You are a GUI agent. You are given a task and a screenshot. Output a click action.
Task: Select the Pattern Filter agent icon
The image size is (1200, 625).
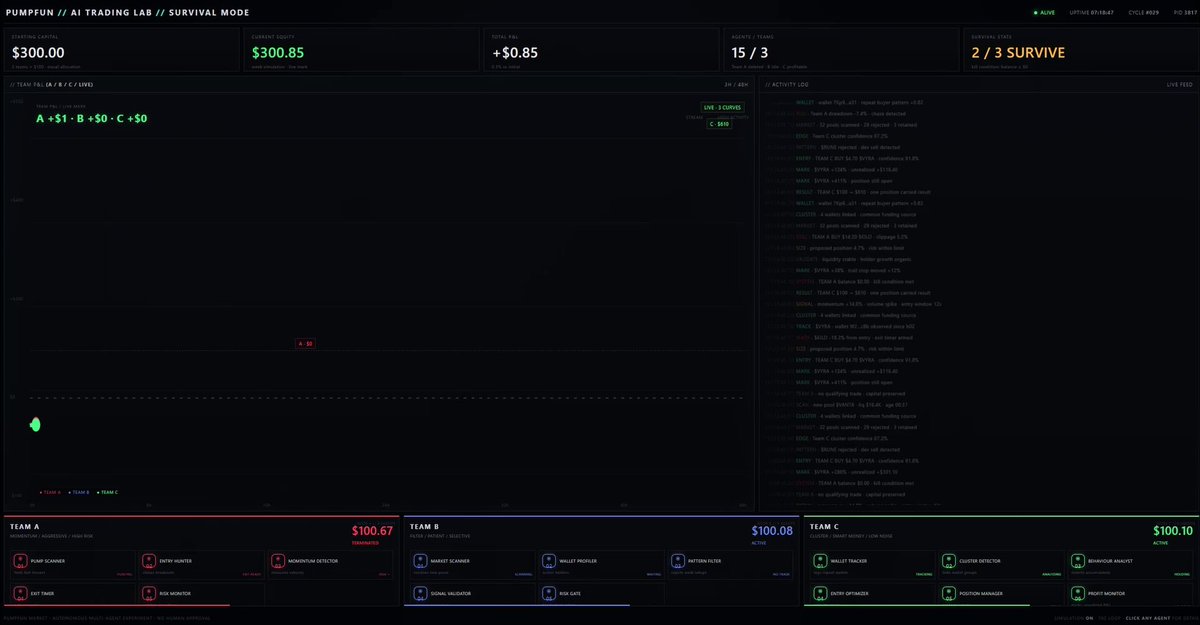tap(677, 563)
